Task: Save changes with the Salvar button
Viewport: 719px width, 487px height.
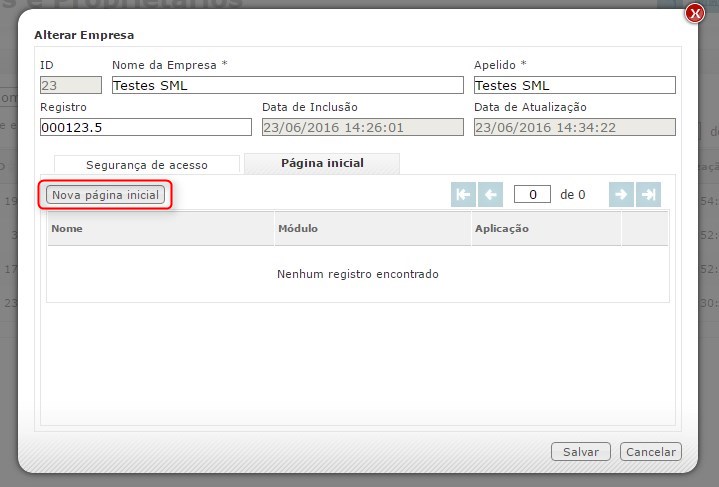Action: [x=580, y=452]
